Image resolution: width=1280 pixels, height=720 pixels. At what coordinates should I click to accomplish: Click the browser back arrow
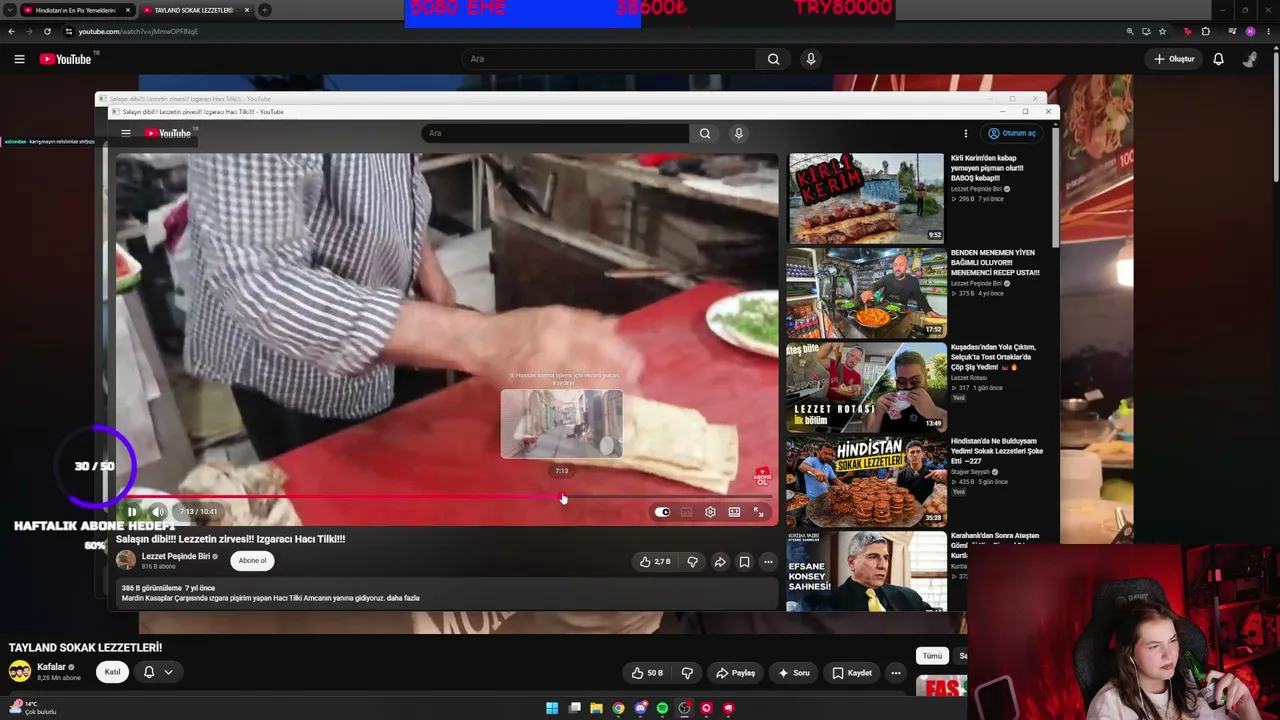click(x=11, y=31)
